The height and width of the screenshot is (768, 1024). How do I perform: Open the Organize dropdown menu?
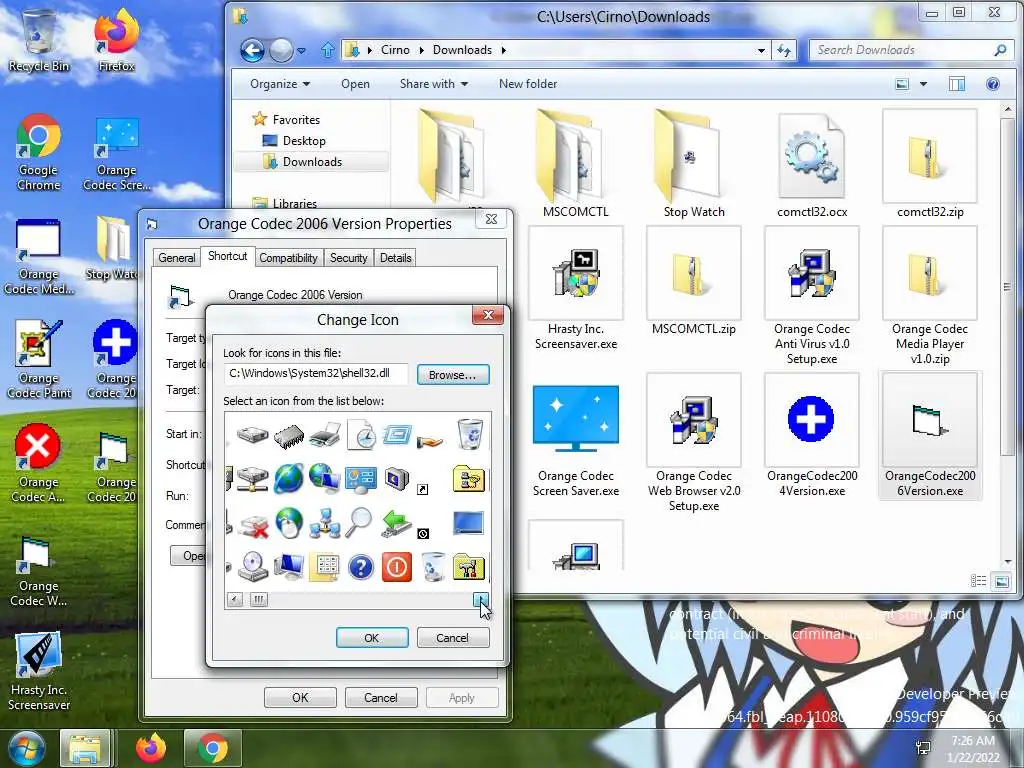[280, 84]
